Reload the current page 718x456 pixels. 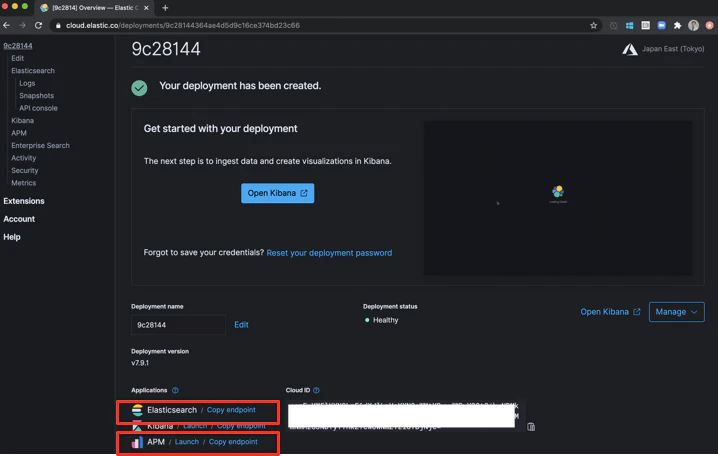(38, 25)
